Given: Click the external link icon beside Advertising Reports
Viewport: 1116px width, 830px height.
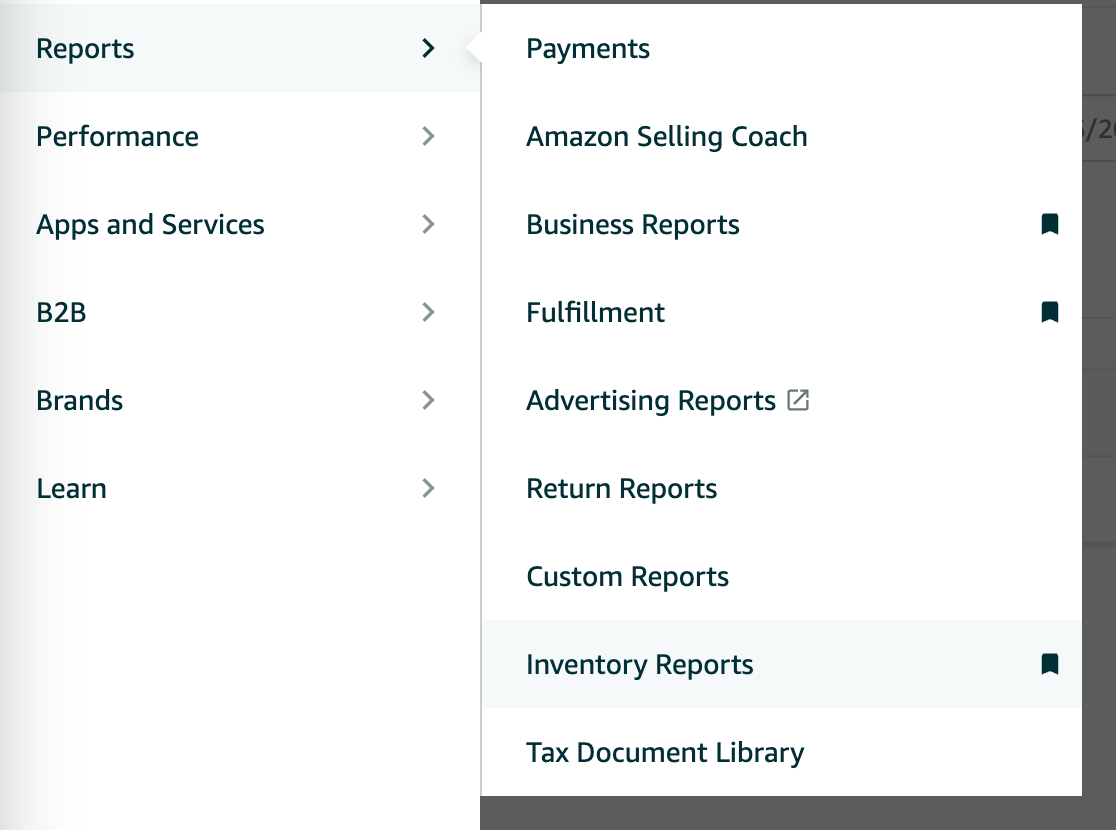Looking at the screenshot, I should pos(798,400).
